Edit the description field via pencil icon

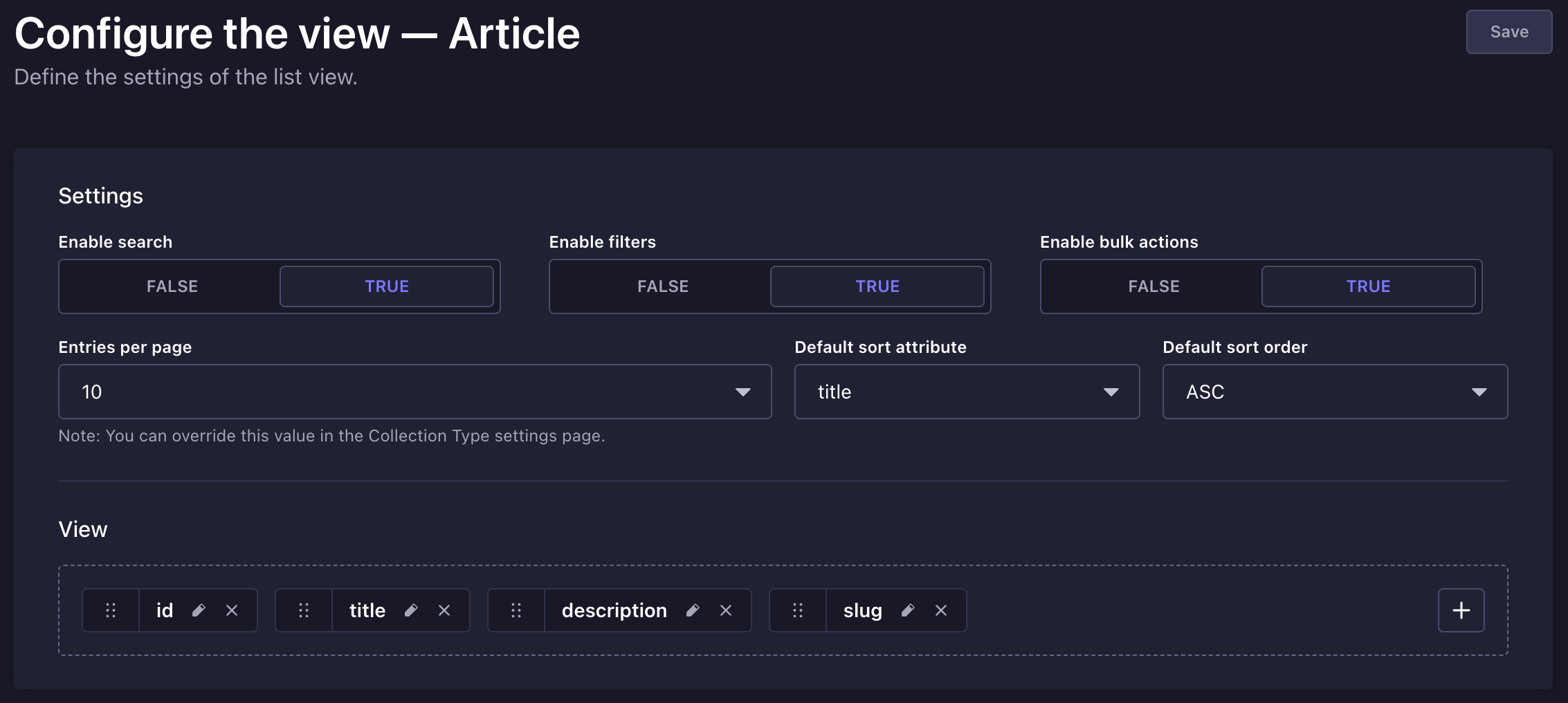[693, 610]
